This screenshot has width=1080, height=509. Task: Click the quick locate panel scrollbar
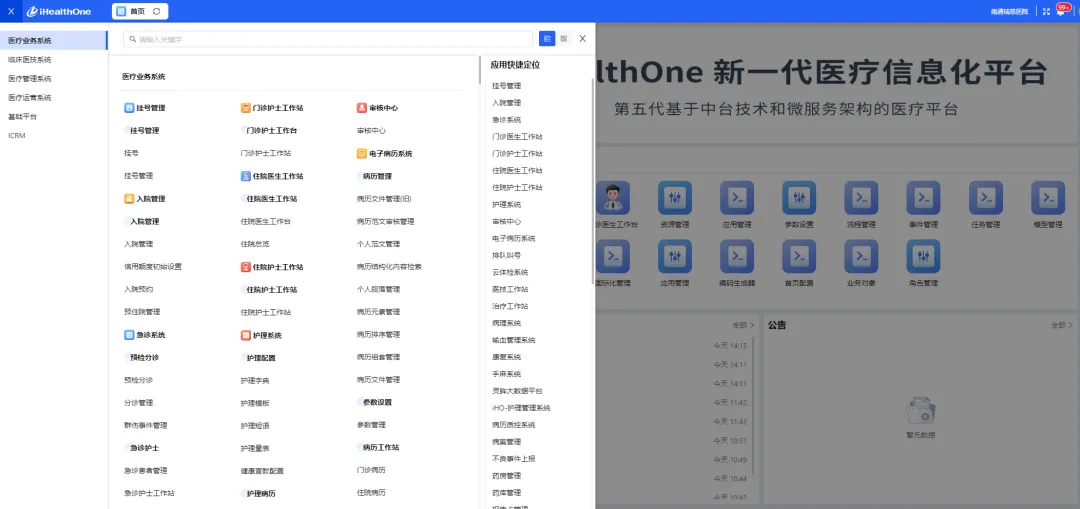pos(592,182)
